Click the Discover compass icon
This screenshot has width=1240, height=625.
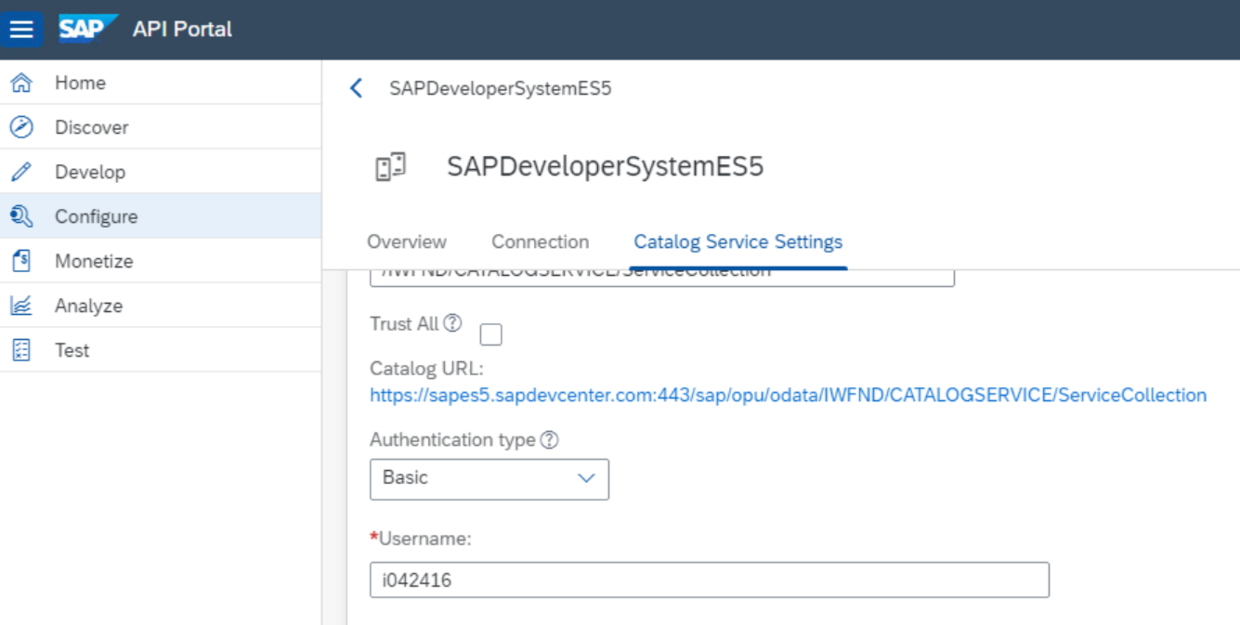tap(21, 127)
